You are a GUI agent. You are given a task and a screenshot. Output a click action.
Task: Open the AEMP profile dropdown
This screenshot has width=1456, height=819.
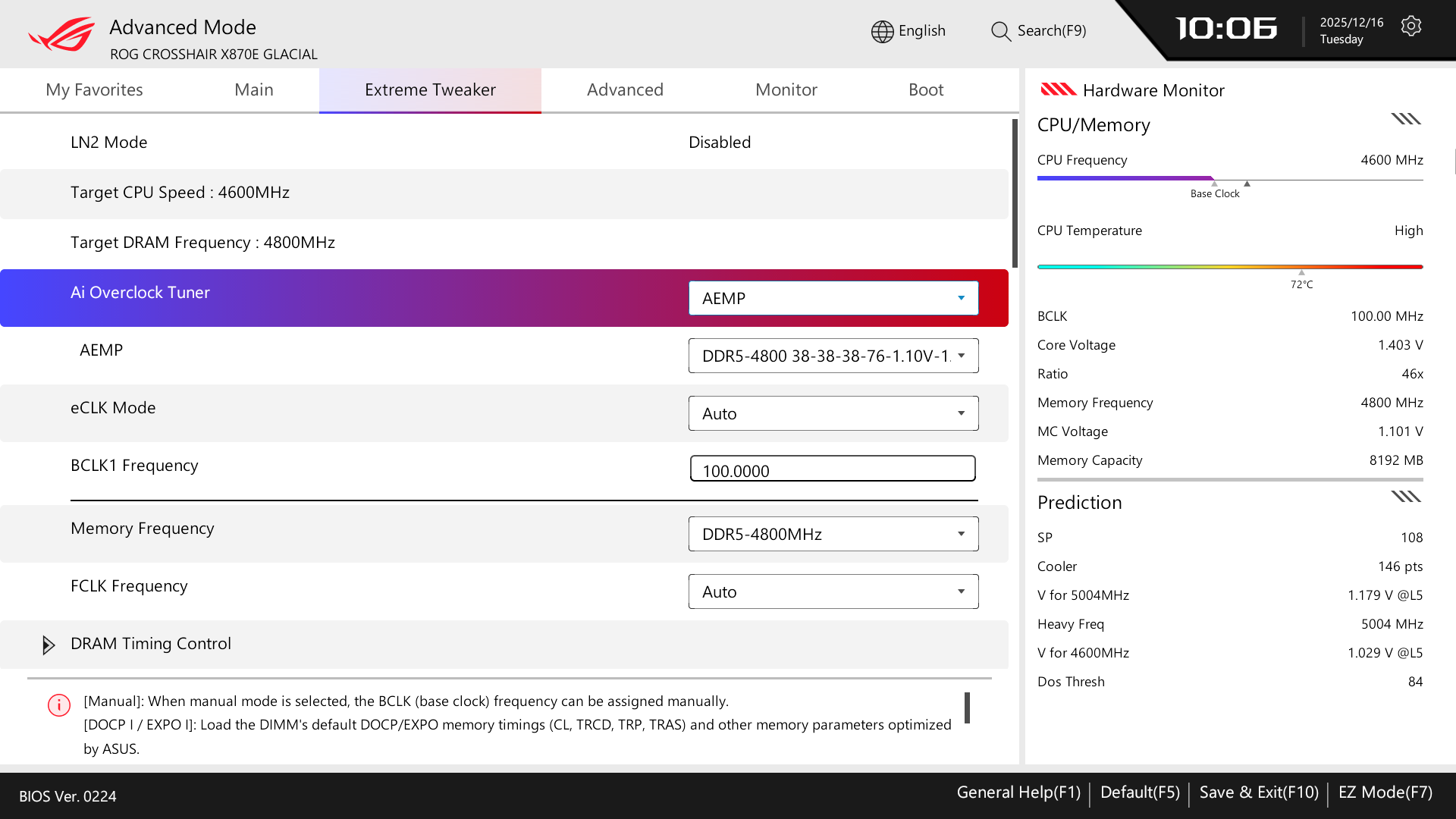[x=833, y=356]
